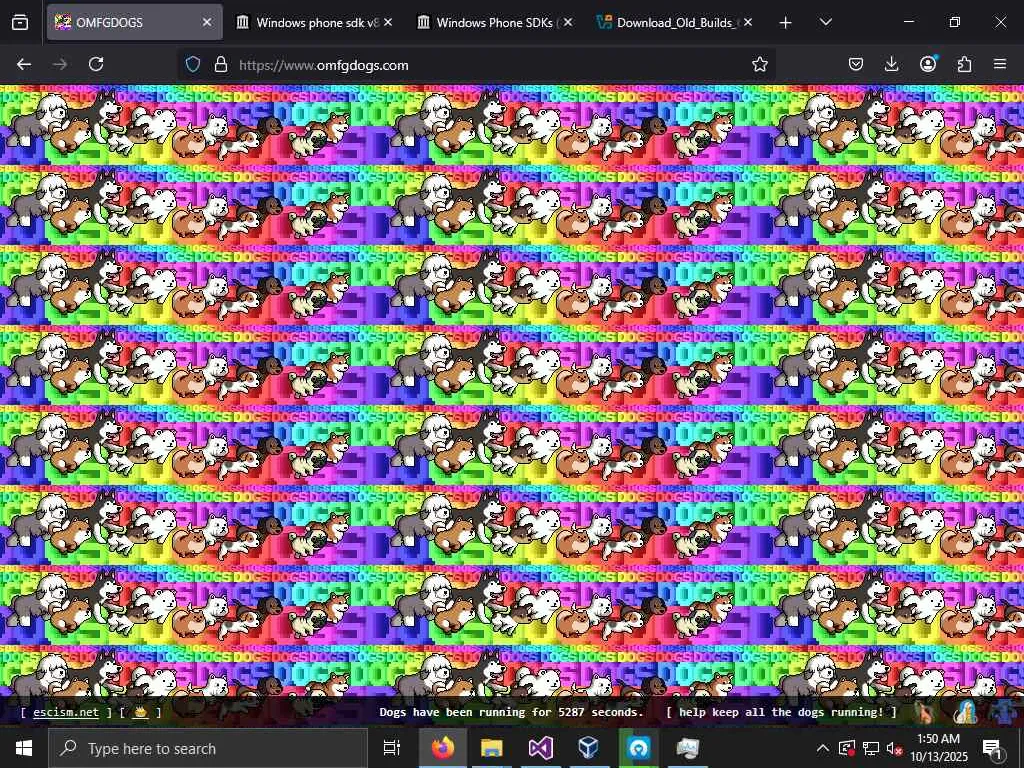Click help keep all the dogs running link
The image size is (1024, 768).
click(x=781, y=712)
